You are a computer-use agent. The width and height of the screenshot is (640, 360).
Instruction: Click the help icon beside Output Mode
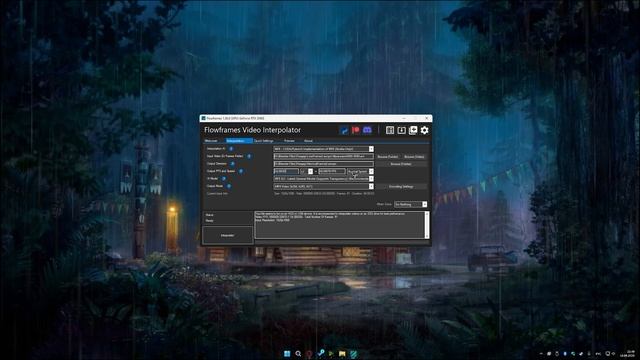(x=229, y=186)
